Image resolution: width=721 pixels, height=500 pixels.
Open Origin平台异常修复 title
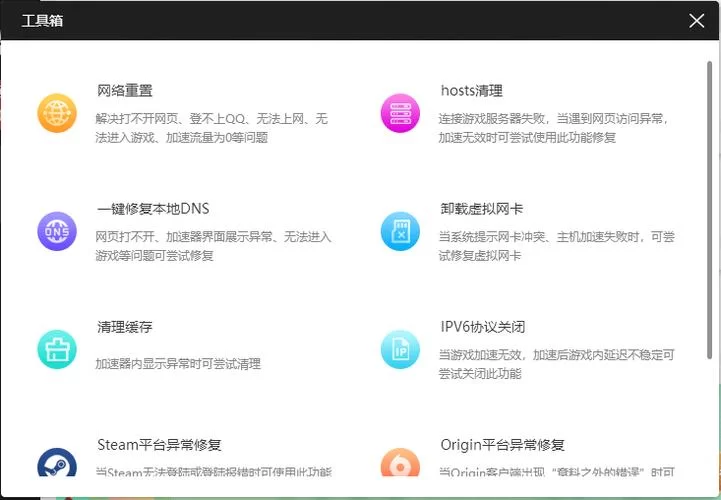pos(502,445)
